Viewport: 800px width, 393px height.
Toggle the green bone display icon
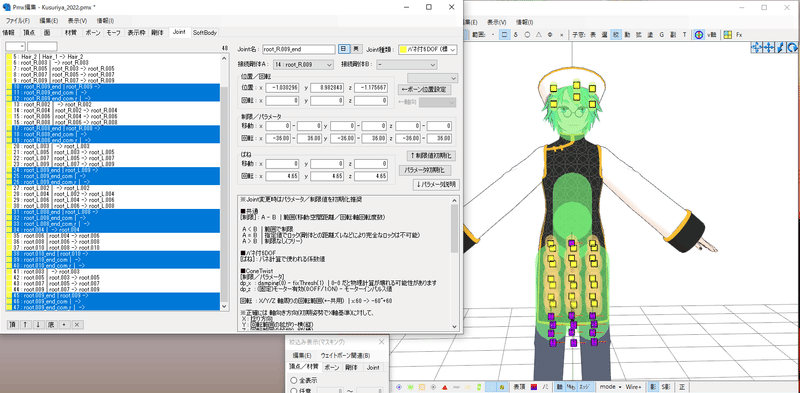coord(410,387)
